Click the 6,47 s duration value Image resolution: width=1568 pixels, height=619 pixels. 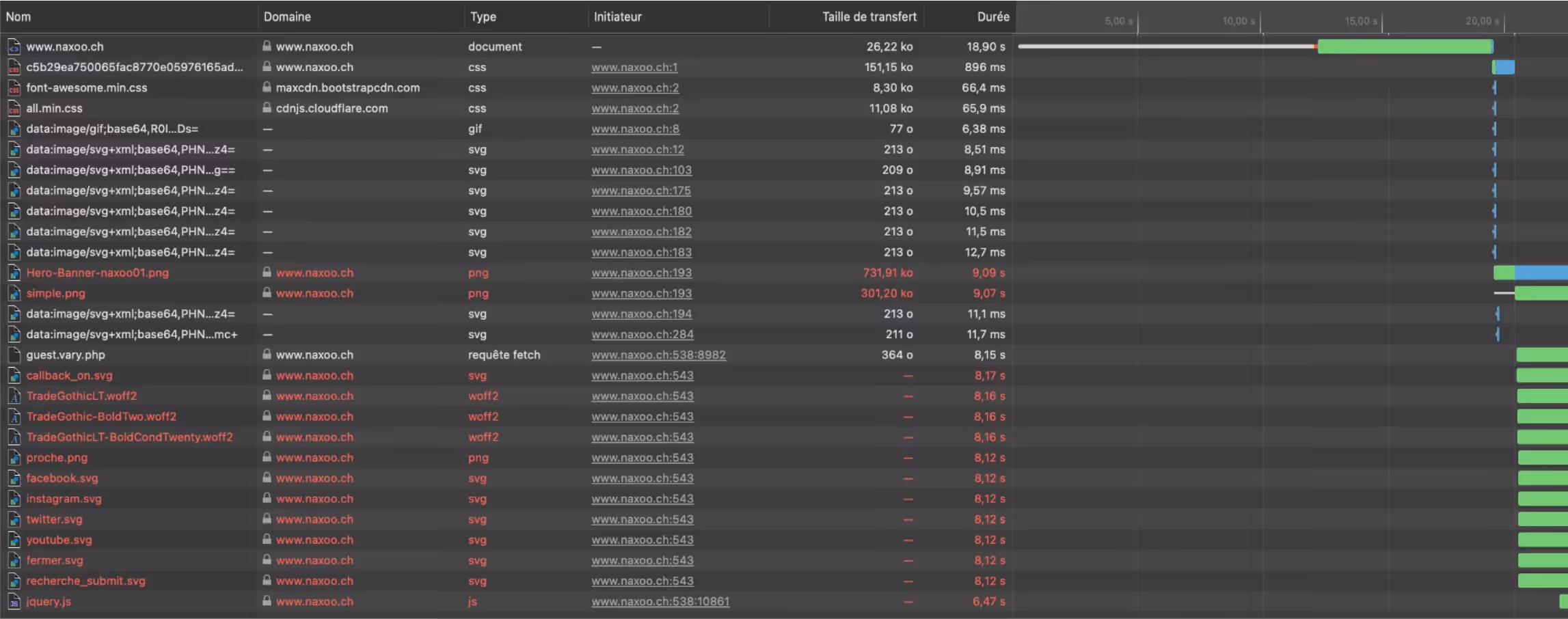click(x=988, y=601)
